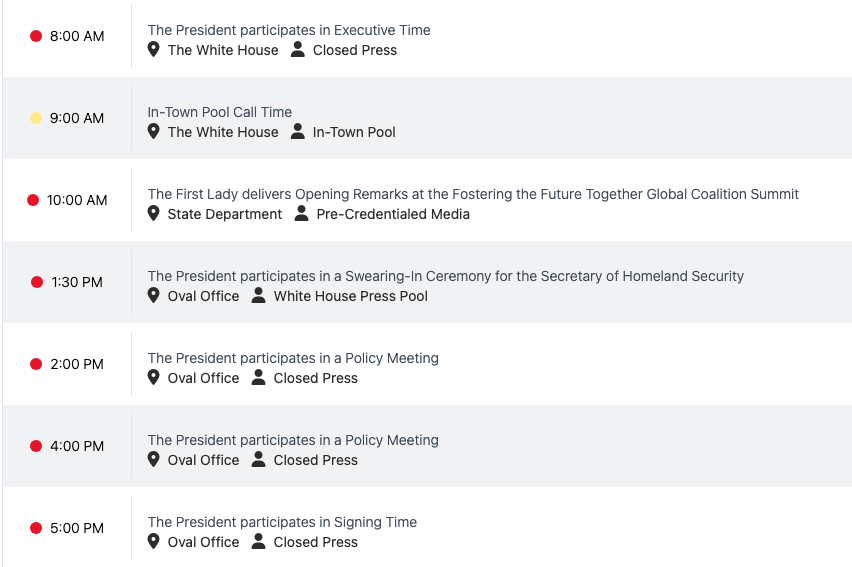Screen dimensions: 852x567
Task: Open the In-Town Pool Call Time event
Action: tap(220, 112)
